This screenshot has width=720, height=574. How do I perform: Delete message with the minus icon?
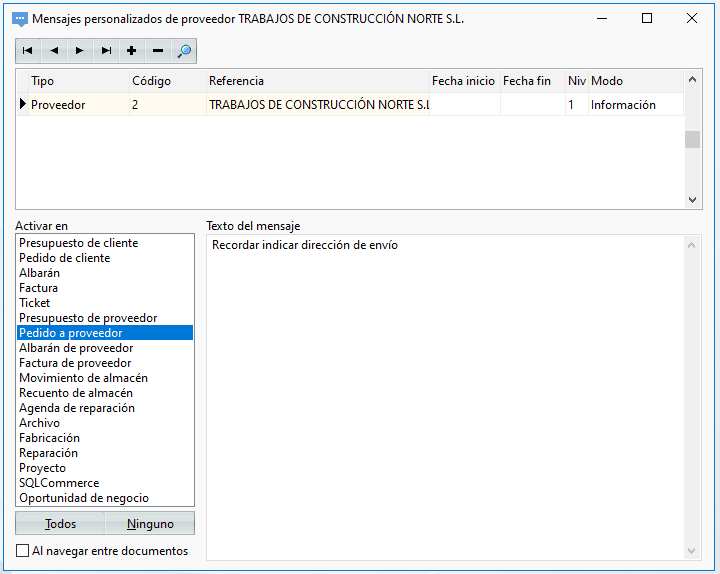click(158, 51)
